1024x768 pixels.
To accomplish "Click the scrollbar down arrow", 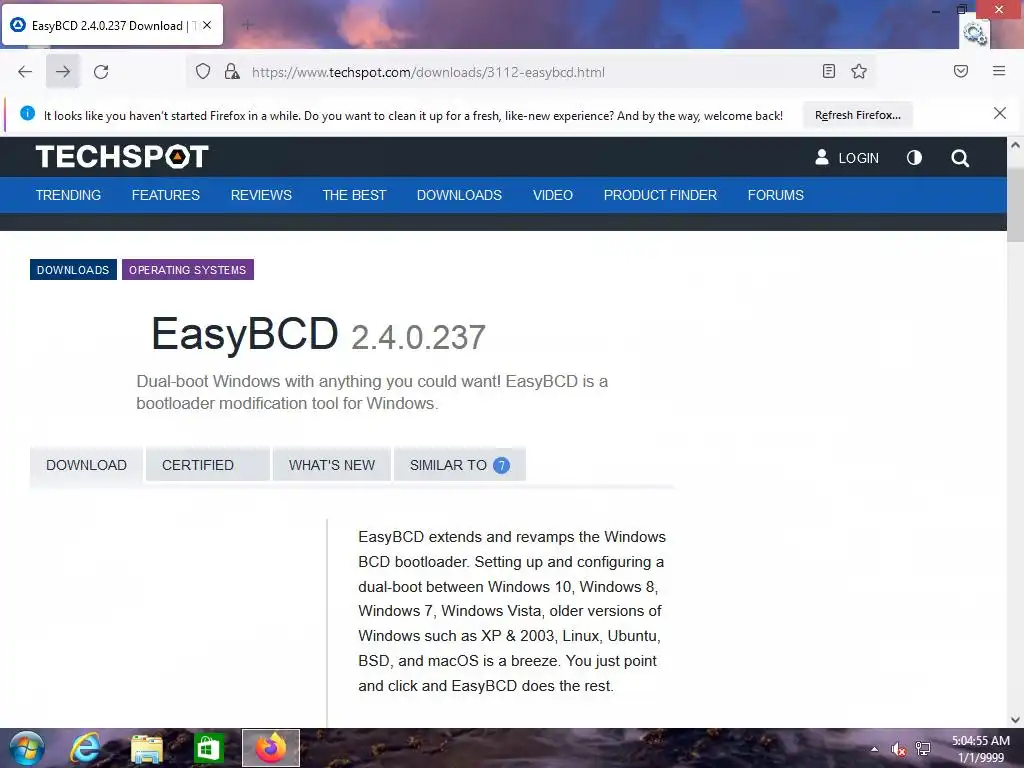I will [1016, 720].
